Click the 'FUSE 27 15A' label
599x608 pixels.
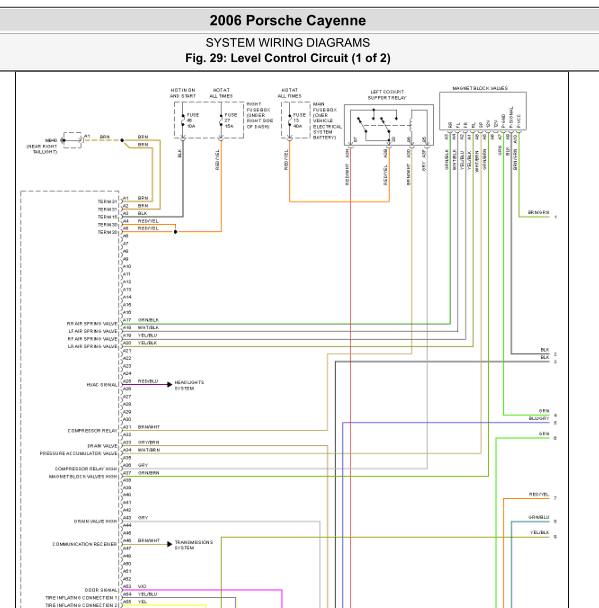tap(231, 121)
